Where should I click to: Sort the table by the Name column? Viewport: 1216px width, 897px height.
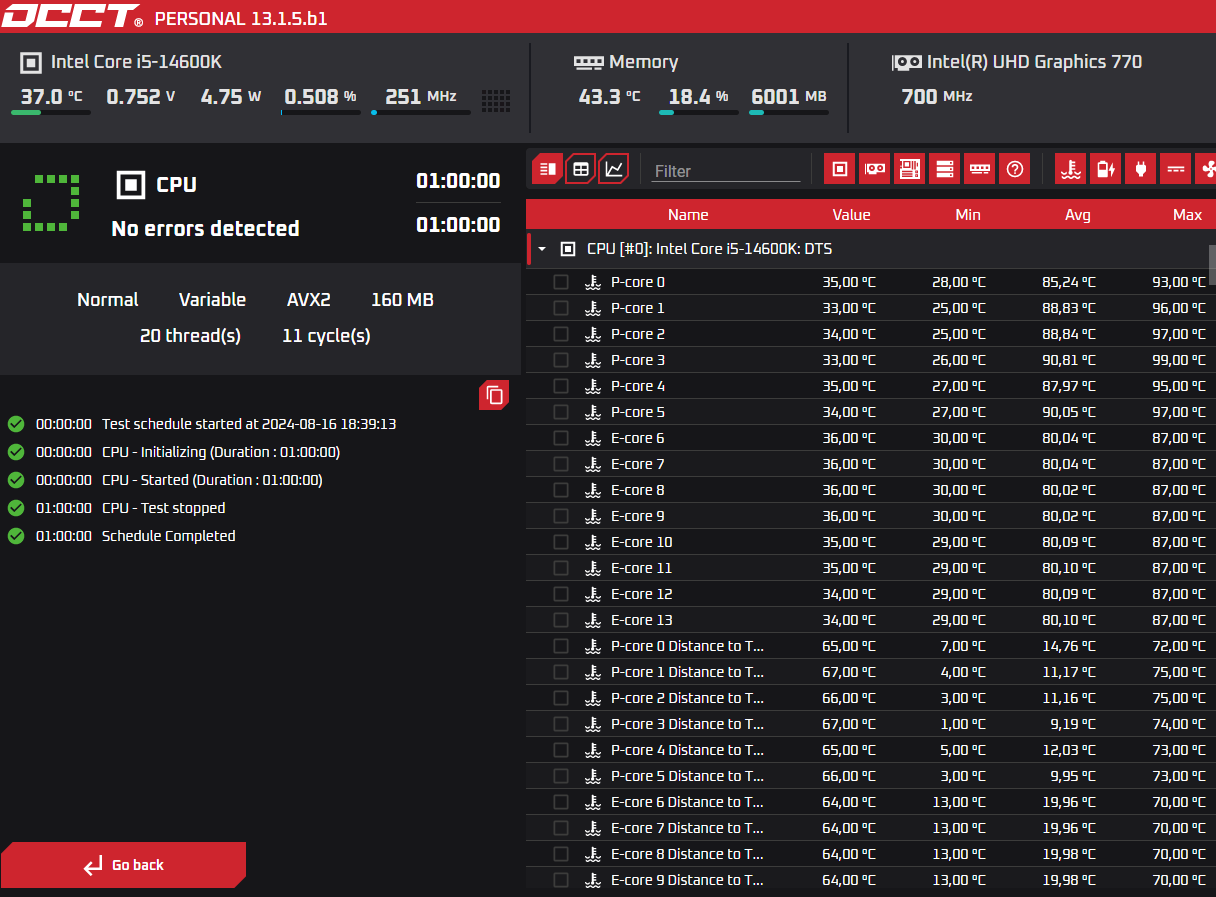(x=688, y=215)
